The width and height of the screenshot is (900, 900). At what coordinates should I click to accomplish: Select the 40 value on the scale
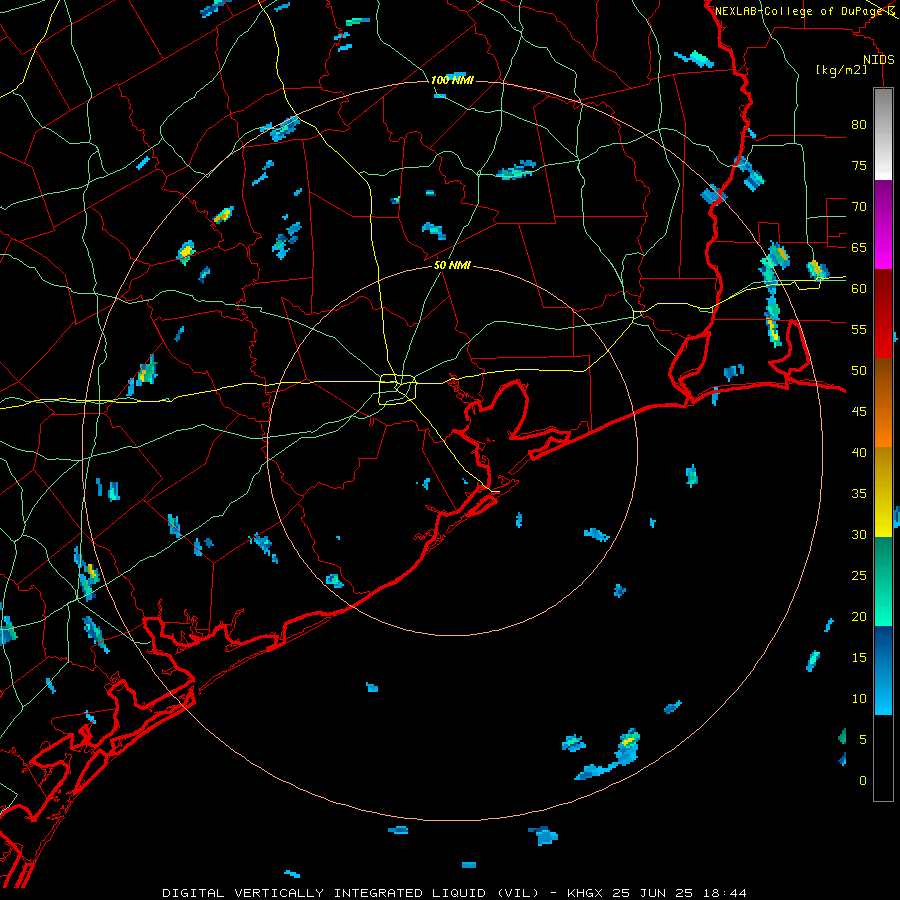coord(859,452)
